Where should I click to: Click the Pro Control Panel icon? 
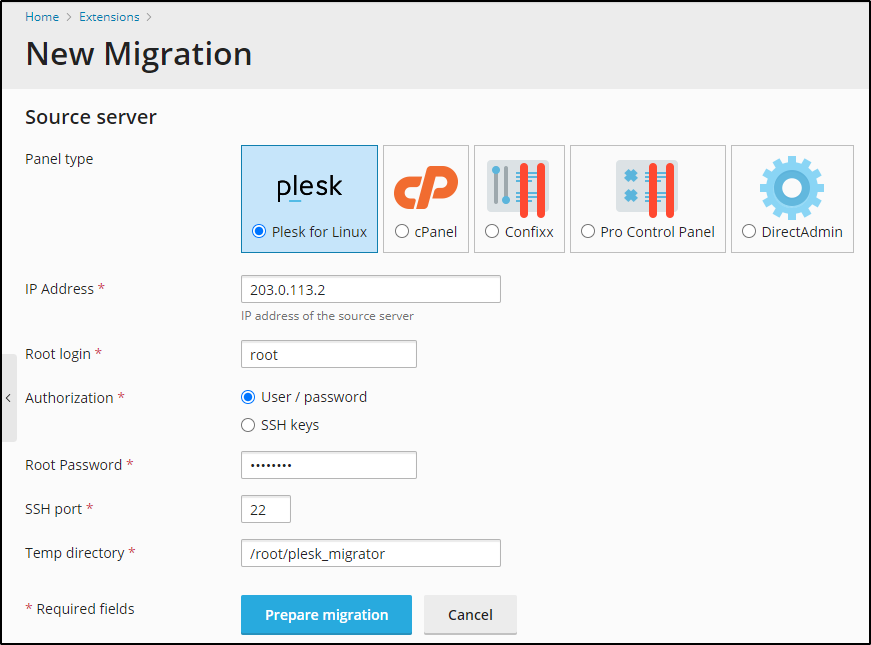tap(646, 187)
